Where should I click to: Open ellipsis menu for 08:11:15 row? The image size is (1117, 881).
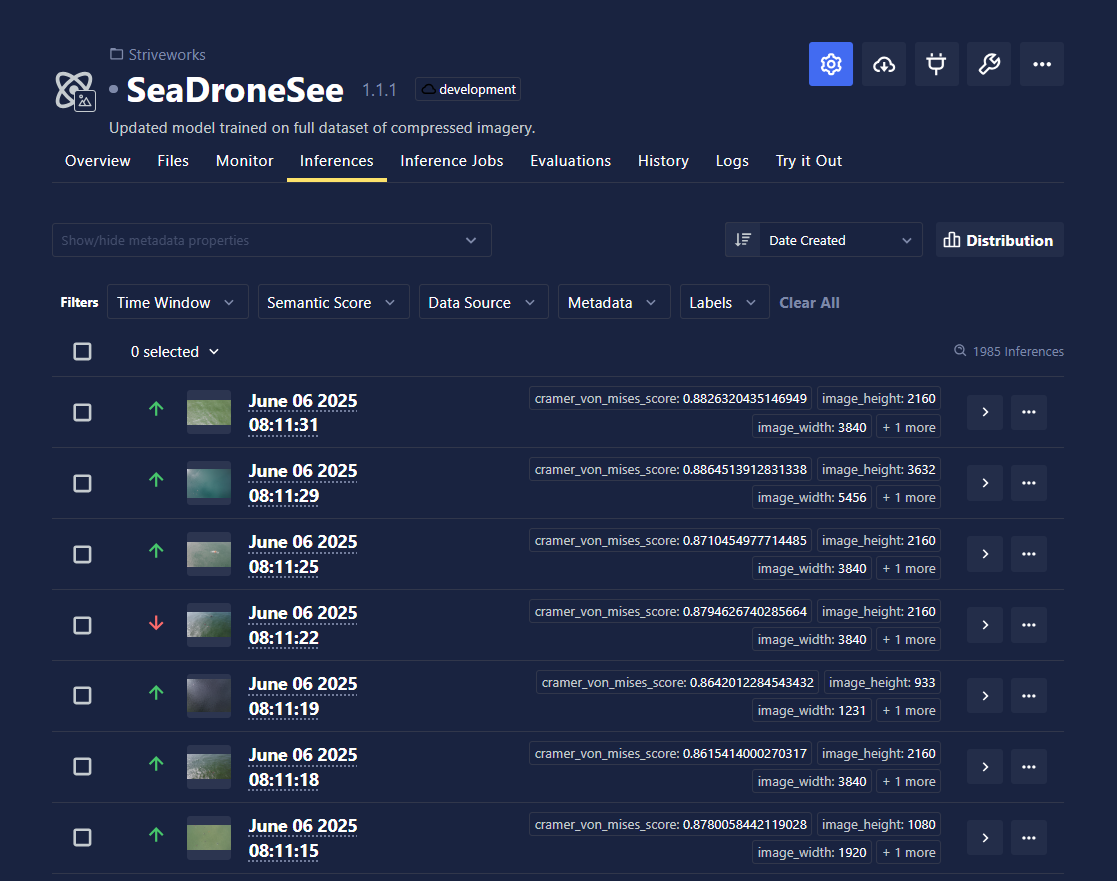coord(1029,838)
